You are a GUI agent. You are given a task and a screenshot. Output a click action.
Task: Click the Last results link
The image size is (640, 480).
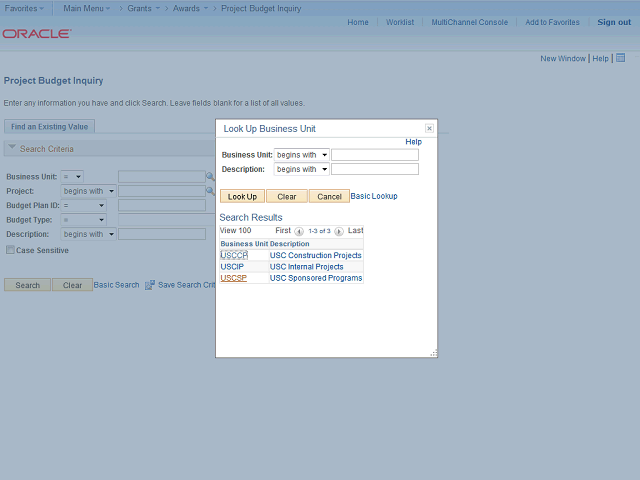(x=356, y=230)
